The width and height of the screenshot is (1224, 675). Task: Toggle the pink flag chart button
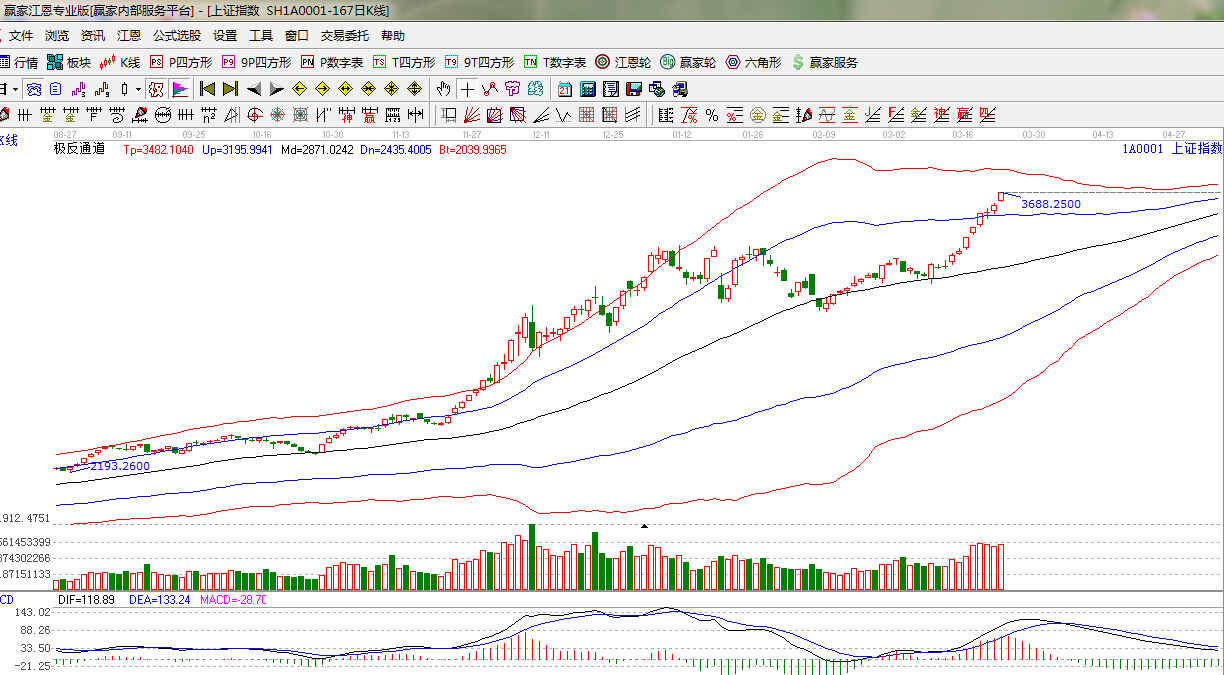(180, 89)
